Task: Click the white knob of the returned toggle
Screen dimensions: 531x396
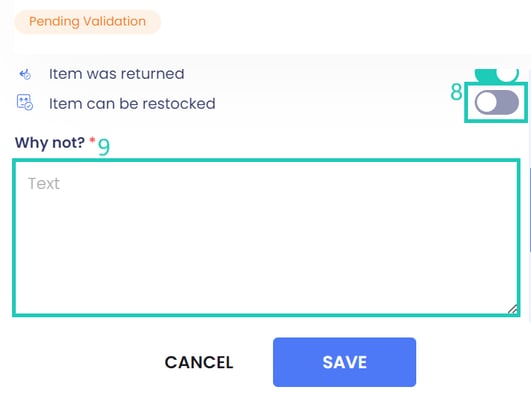Action: [507, 75]
